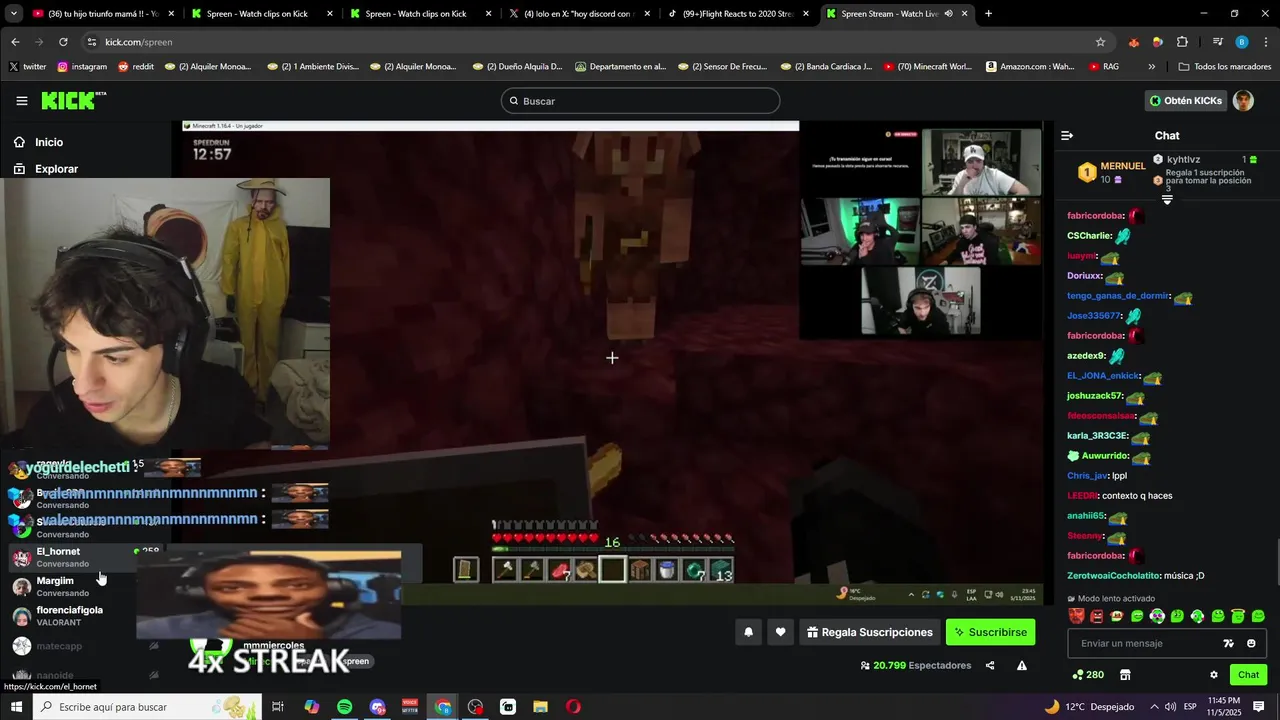Show more bookmarks chevron
The width and height of the screenshot is (1280, 720).
1151,67
